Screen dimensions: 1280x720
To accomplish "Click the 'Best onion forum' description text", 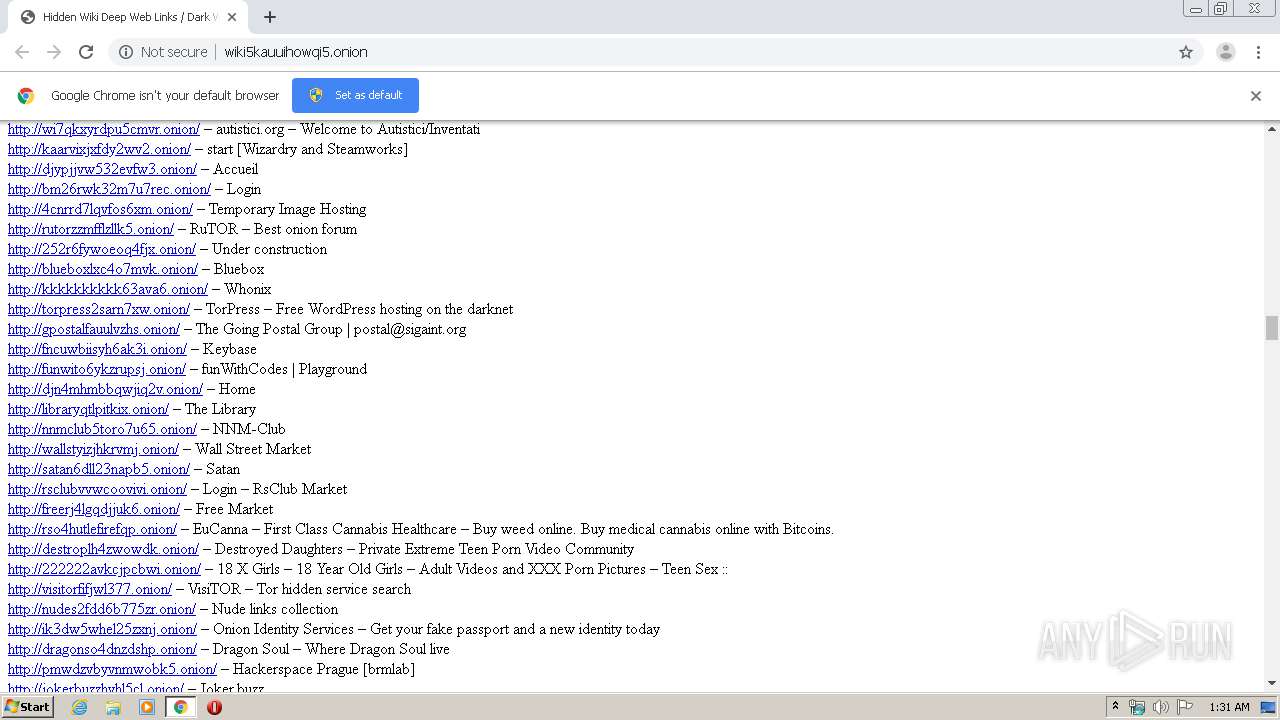I will pyautogui.click(x=305, y=229).
